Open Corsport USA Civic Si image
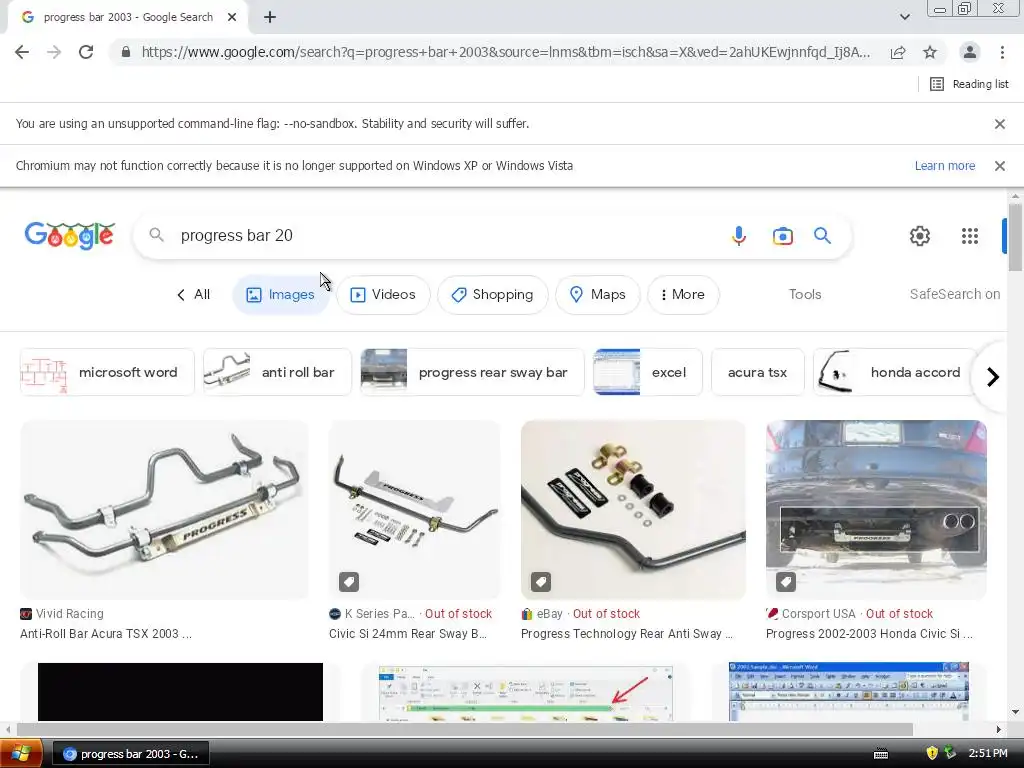 [876, 509]
